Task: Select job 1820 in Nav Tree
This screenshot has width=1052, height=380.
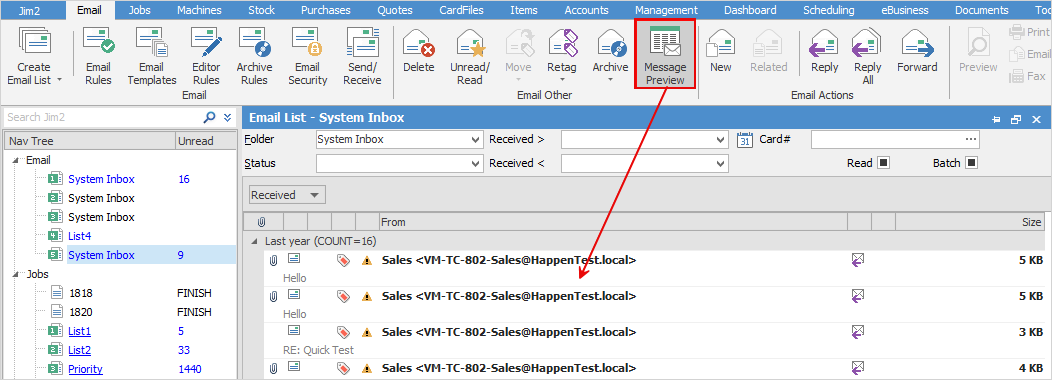Action: pyautogui.click(x=81, y=312)
